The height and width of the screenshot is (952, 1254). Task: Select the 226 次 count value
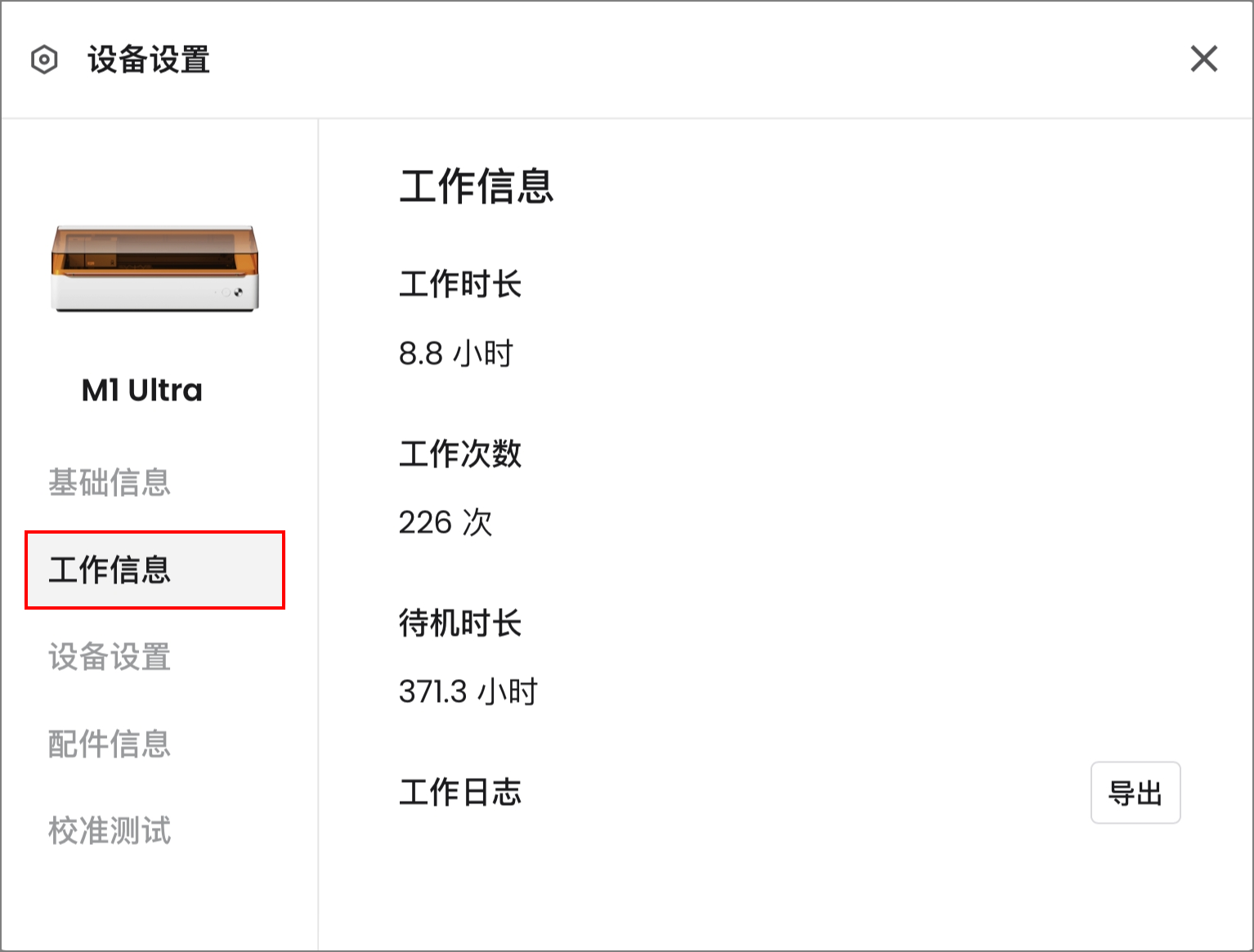point(446,522)
